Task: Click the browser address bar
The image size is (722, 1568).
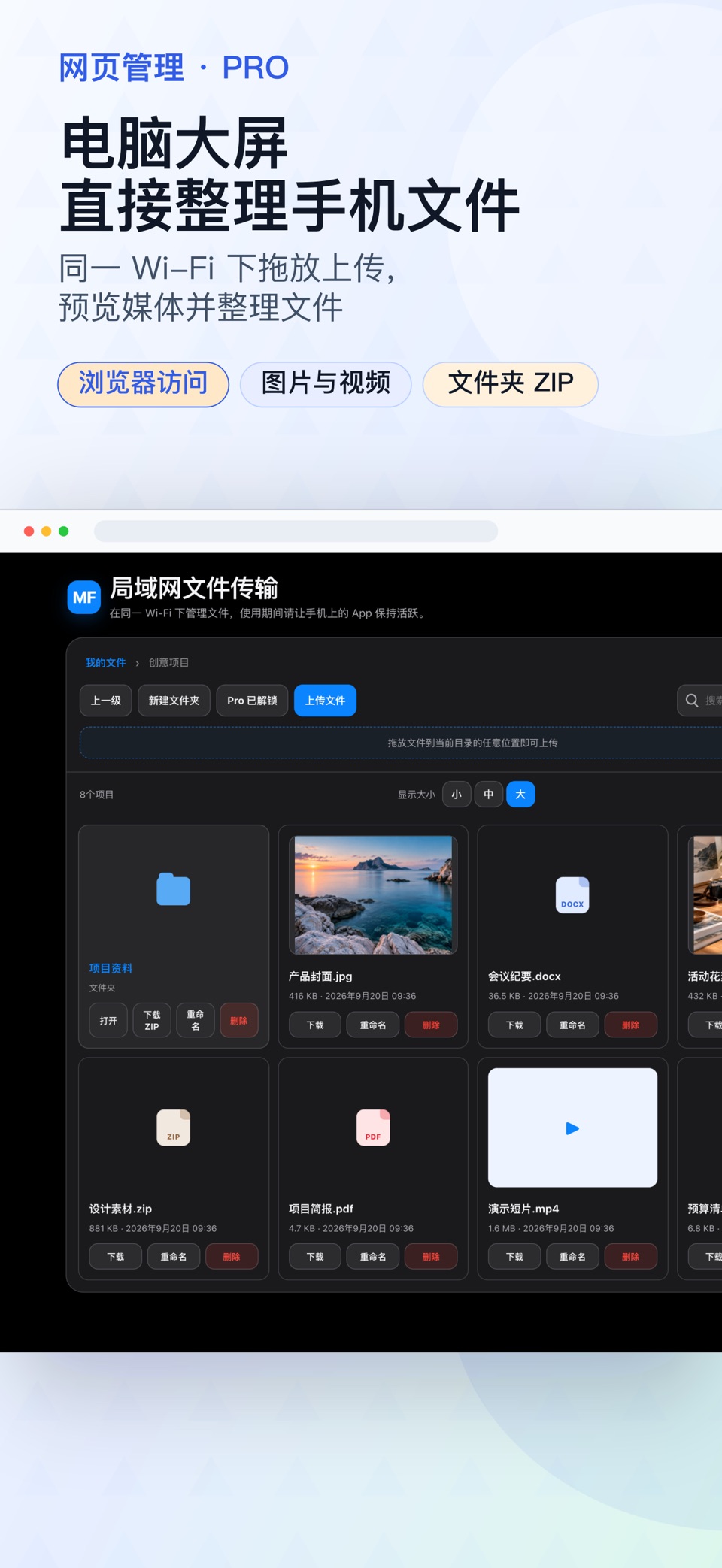Action: coord(296,531)
